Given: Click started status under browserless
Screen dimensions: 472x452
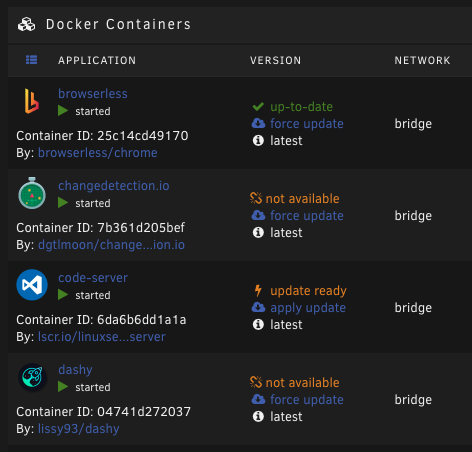Looking at the screenshot, I should coord(93,111).
